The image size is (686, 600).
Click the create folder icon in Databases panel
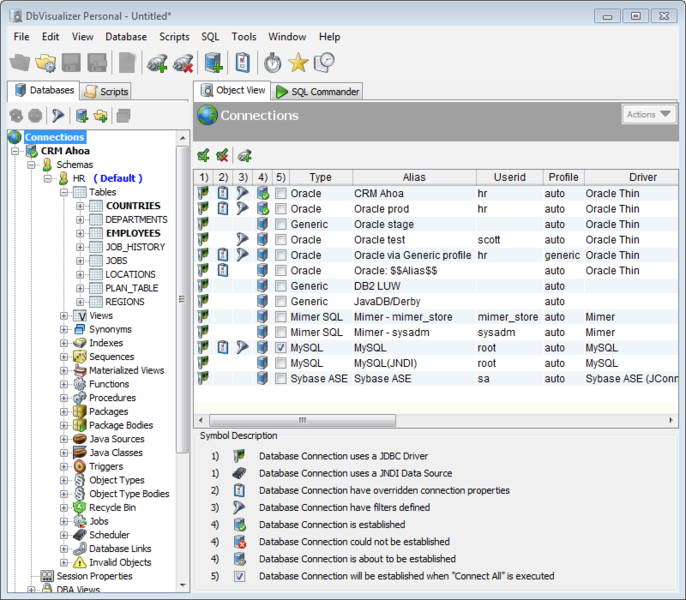(101, 116)
